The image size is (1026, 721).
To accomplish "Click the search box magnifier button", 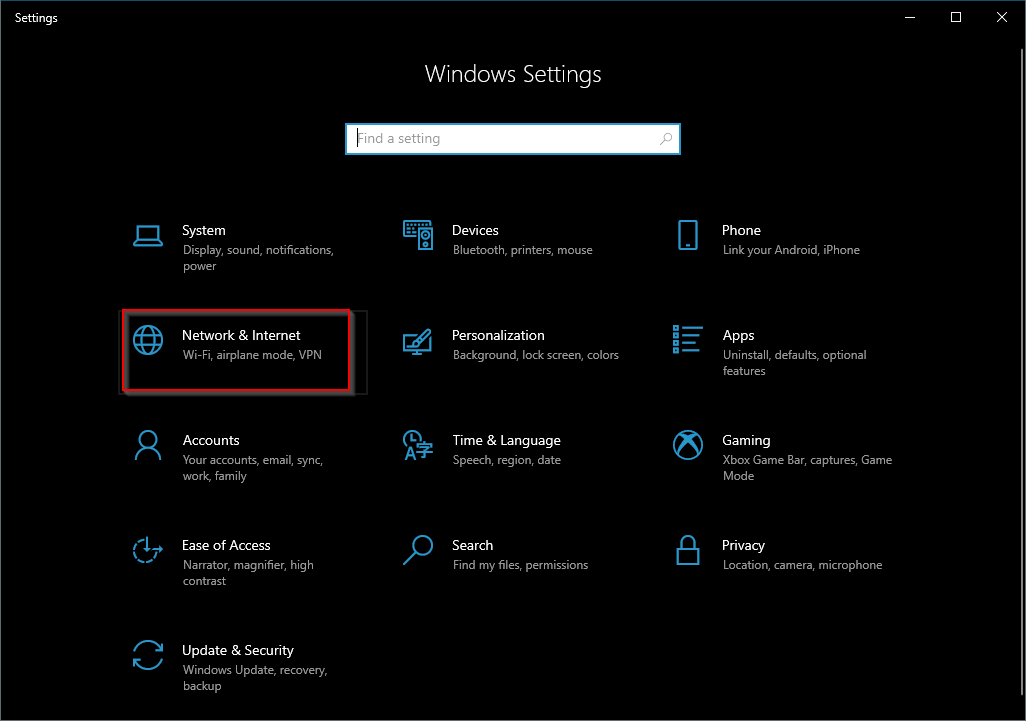I will coord(665,139).
